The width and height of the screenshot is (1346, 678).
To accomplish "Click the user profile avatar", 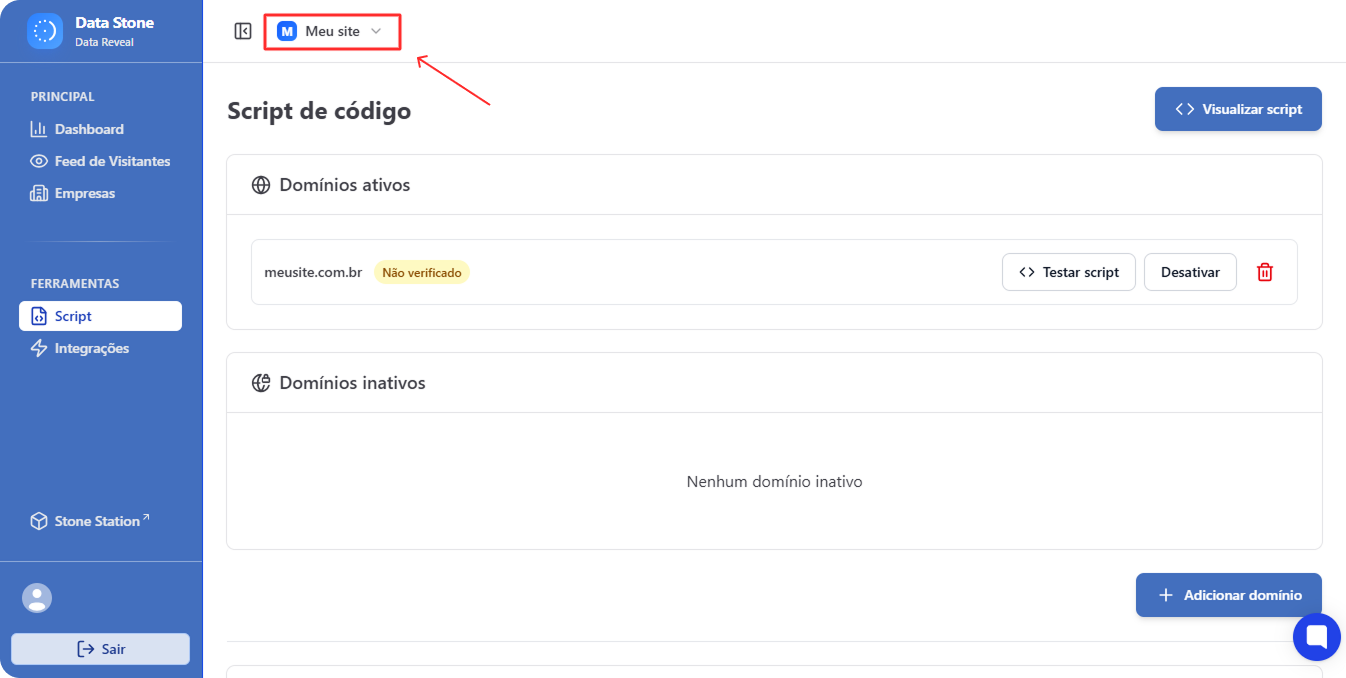I will pos(37,598).
